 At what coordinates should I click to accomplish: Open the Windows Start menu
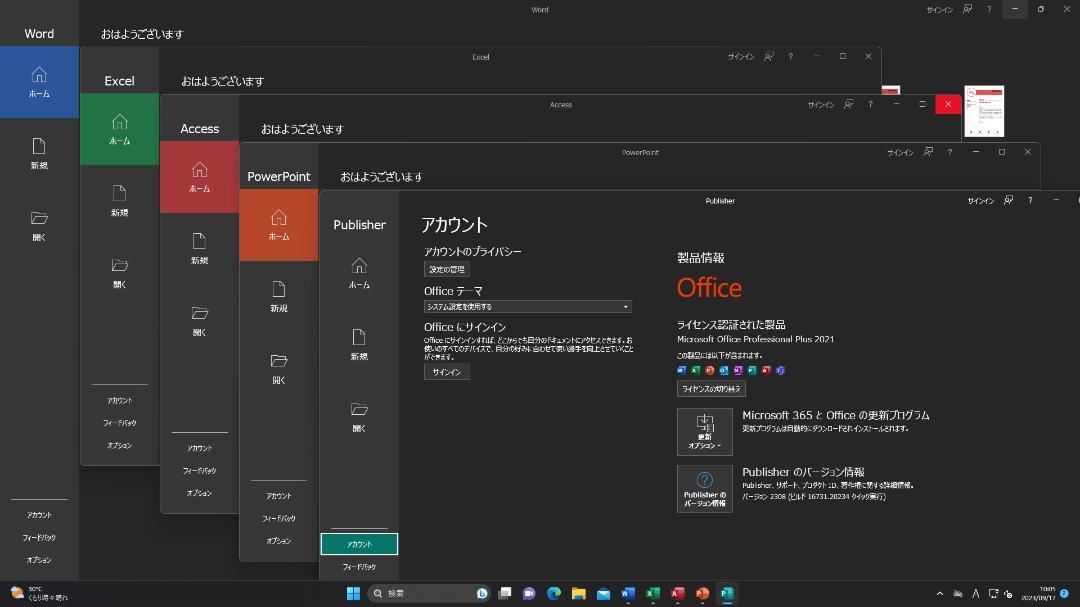tap(353, 593)
